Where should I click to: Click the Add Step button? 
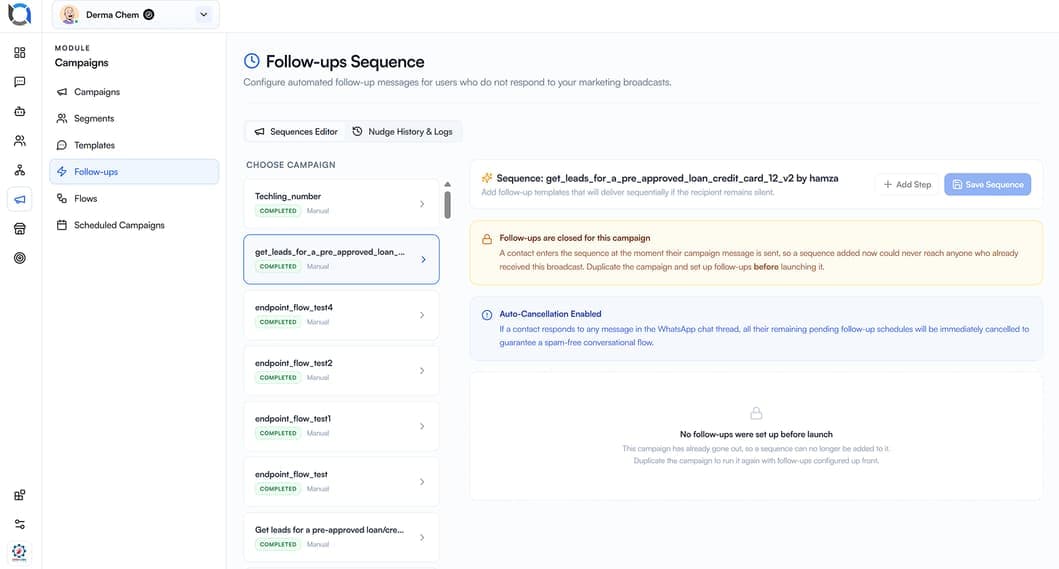pos(907,184)
